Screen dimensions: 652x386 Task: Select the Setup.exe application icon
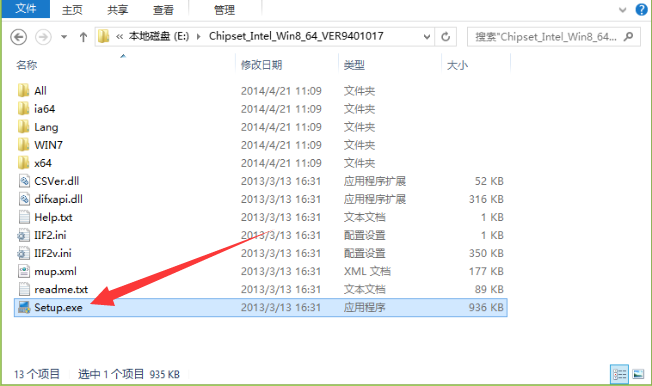point(24,307)
